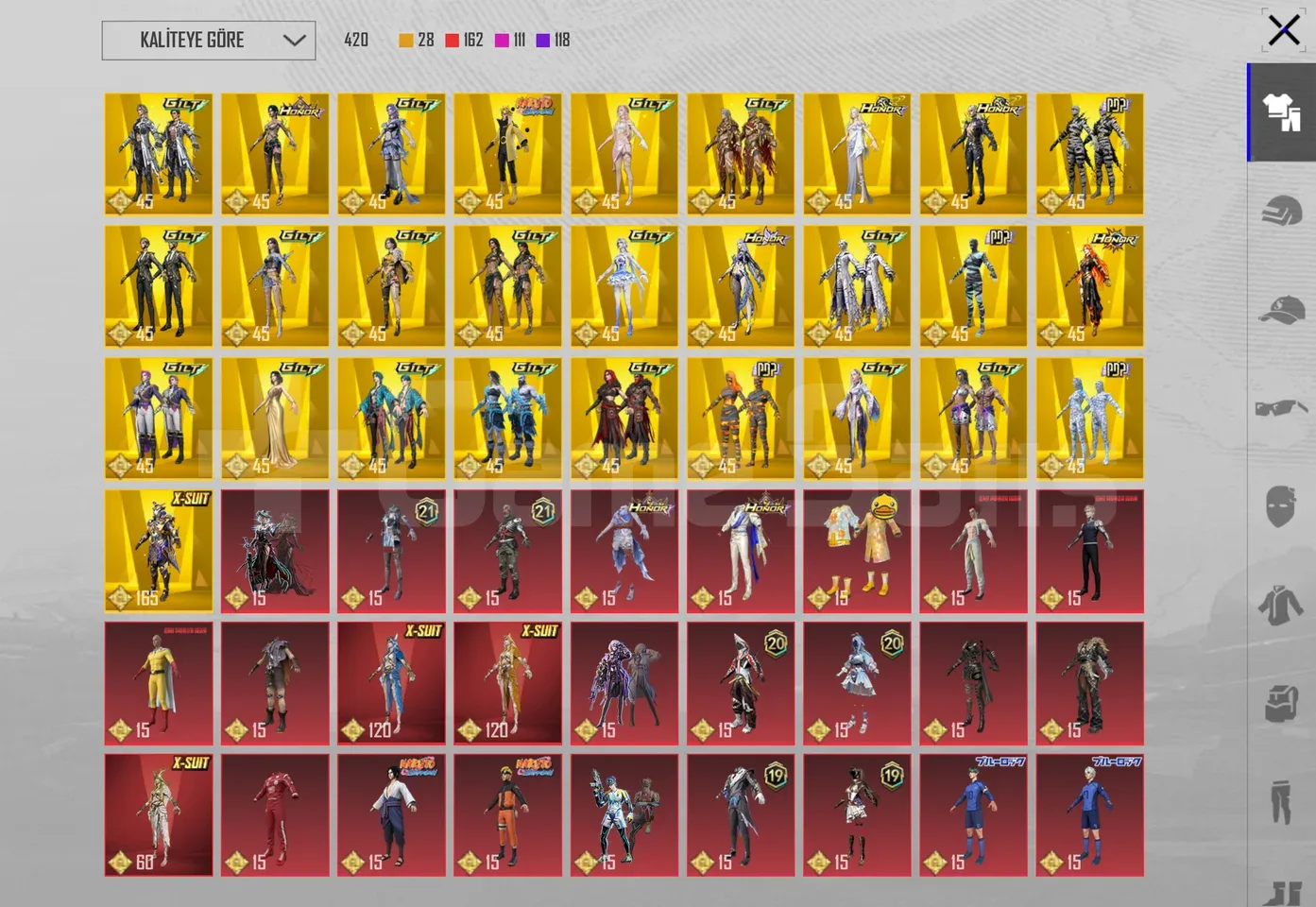Select the level 19 dark coat outfit

741,815
